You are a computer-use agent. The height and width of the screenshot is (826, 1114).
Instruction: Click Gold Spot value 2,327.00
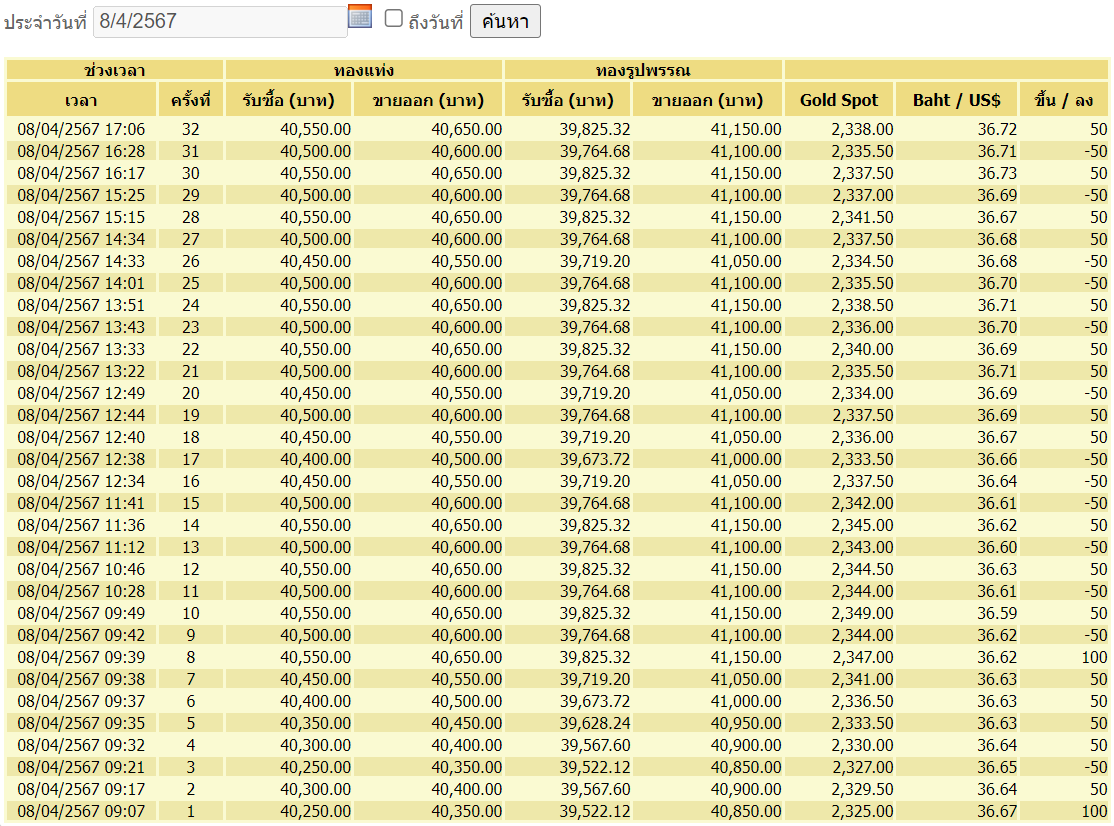point(862,768)
